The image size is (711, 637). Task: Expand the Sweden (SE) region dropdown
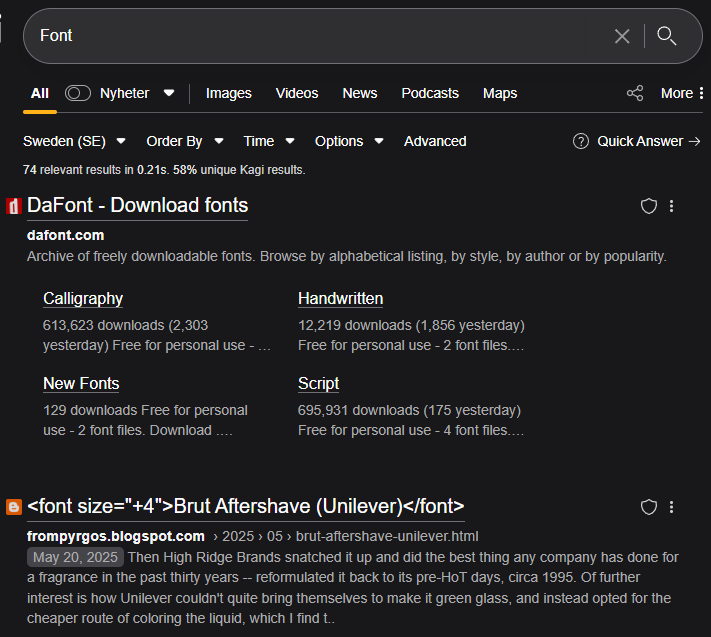[74, 141]
